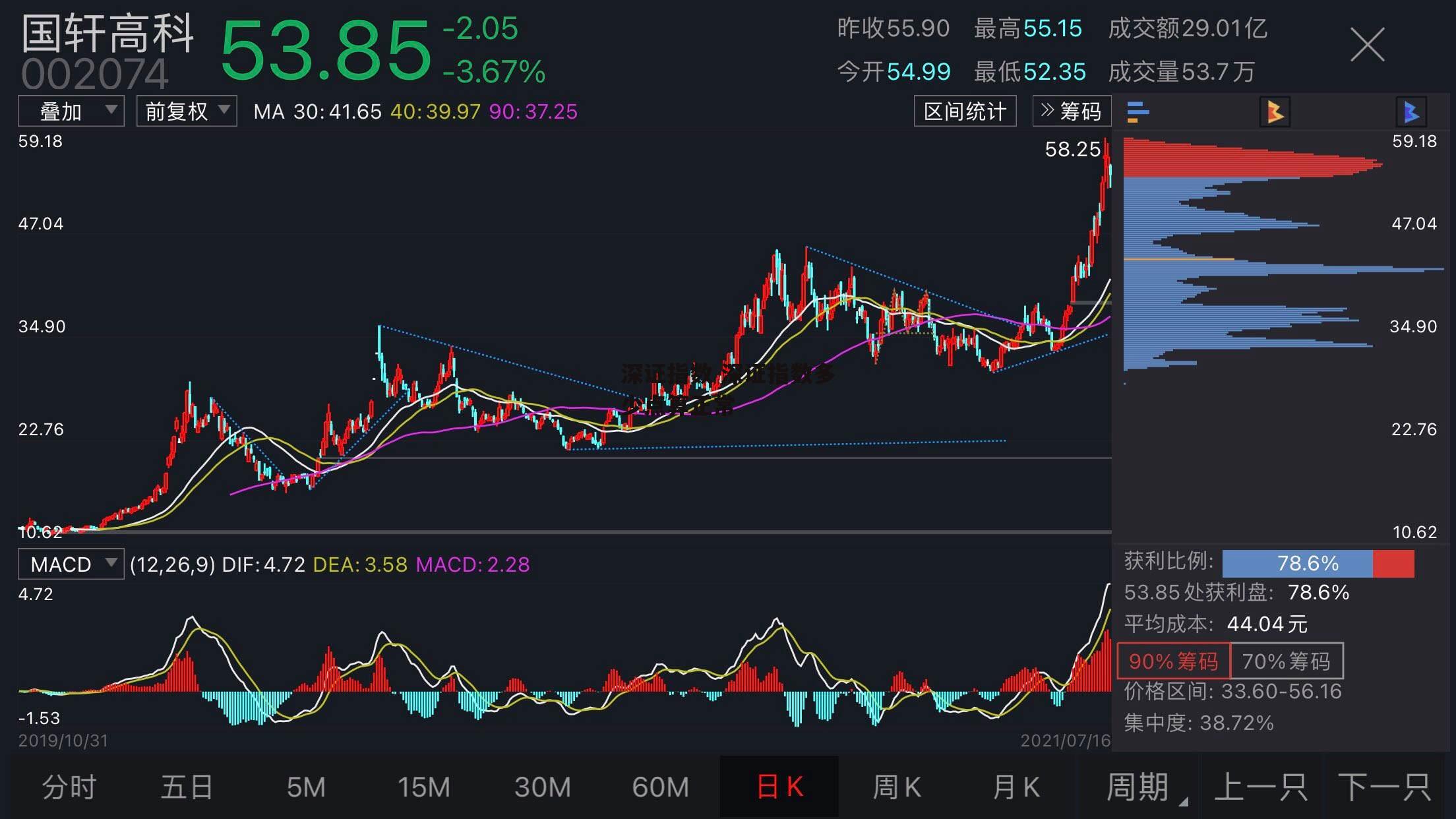Switch to the 5M chart tab

[306, 787]
